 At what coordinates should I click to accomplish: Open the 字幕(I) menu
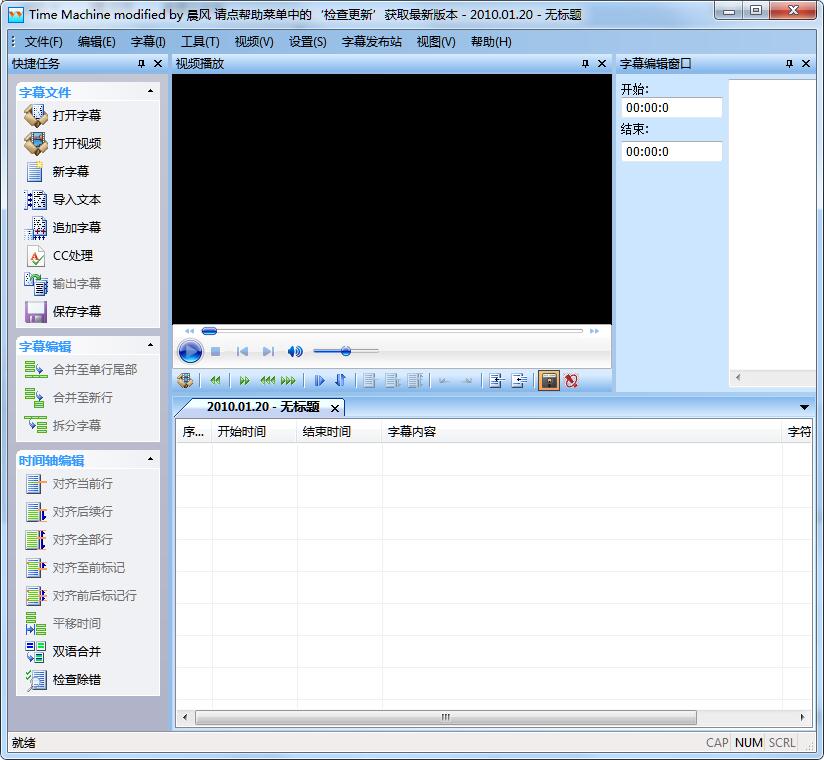[x=148, y=41]
